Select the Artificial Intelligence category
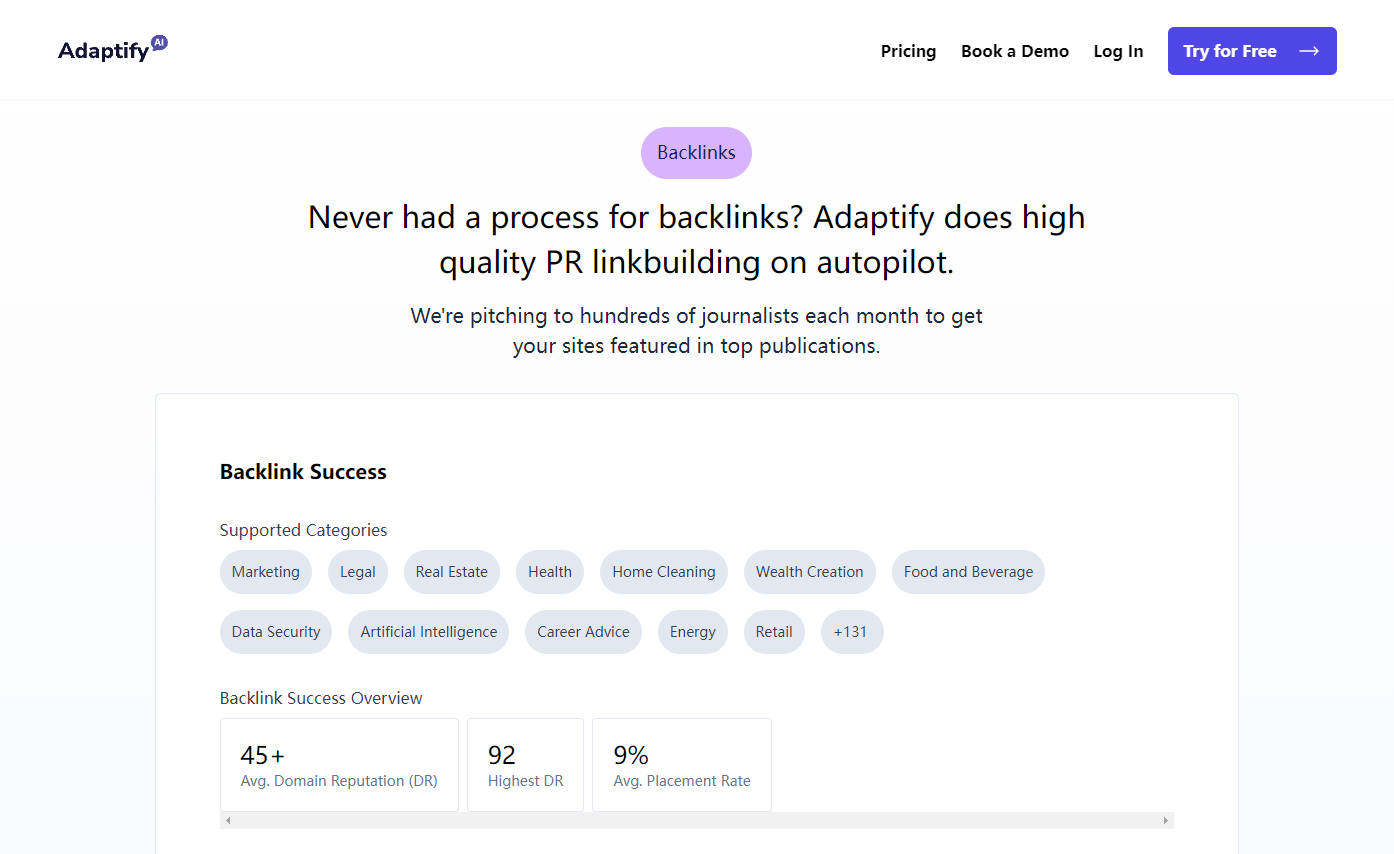Screen dimensions: 1394x854 click(x=428, y=631)
